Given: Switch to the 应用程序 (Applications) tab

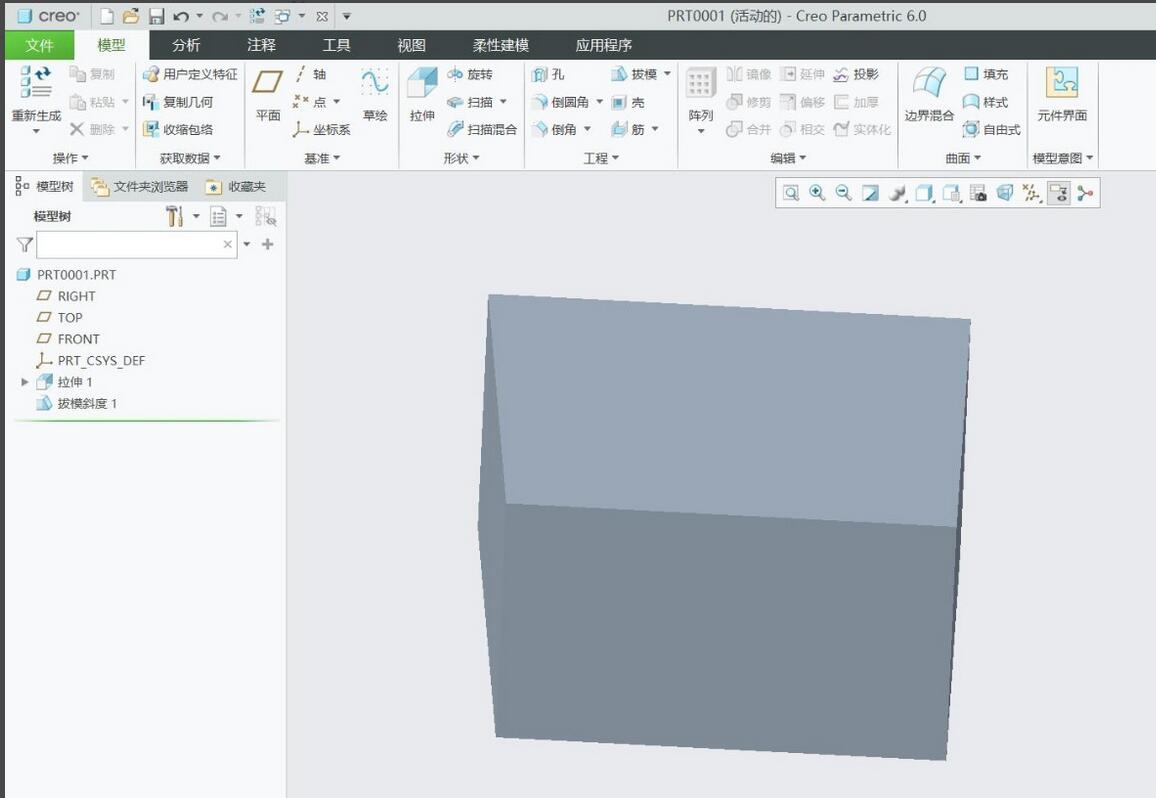Looking at the screenshot, I should click(x=604, y=45).
